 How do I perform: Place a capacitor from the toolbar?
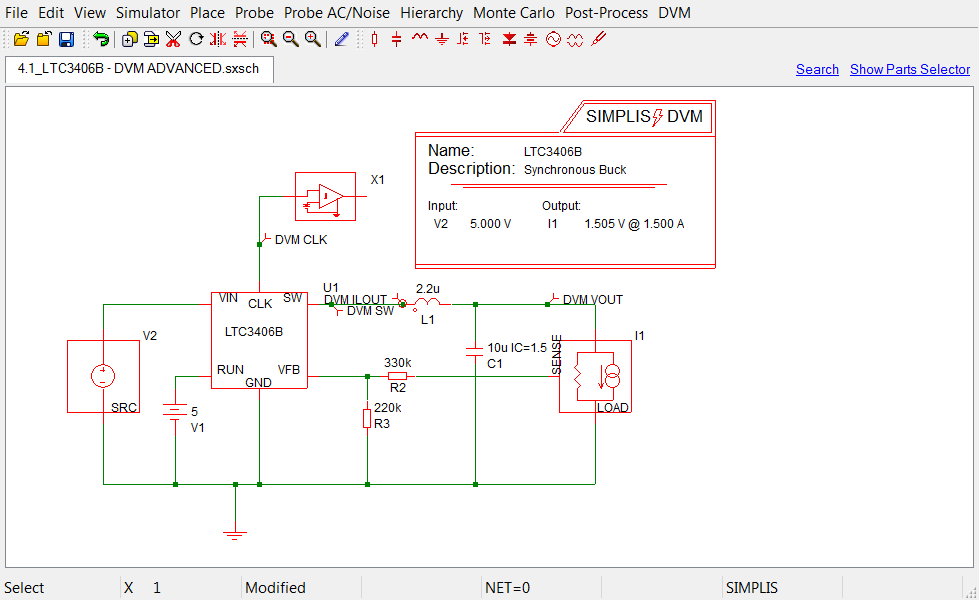[397, 39]
